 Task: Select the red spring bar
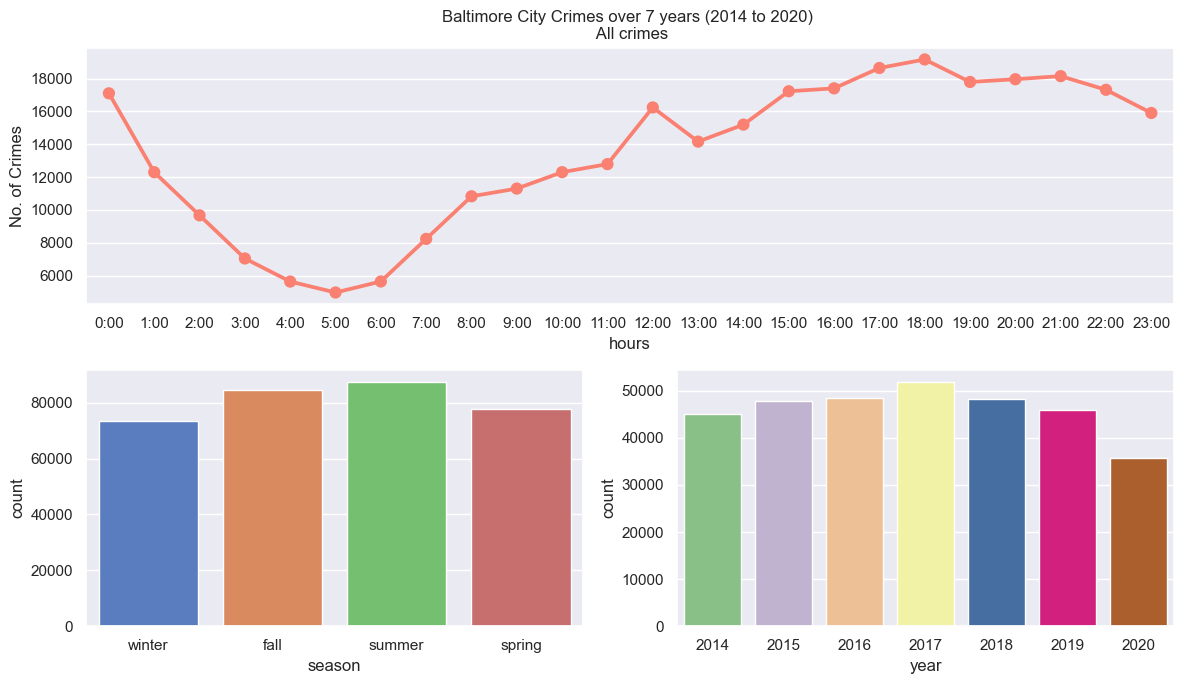[x=521, y=518]
